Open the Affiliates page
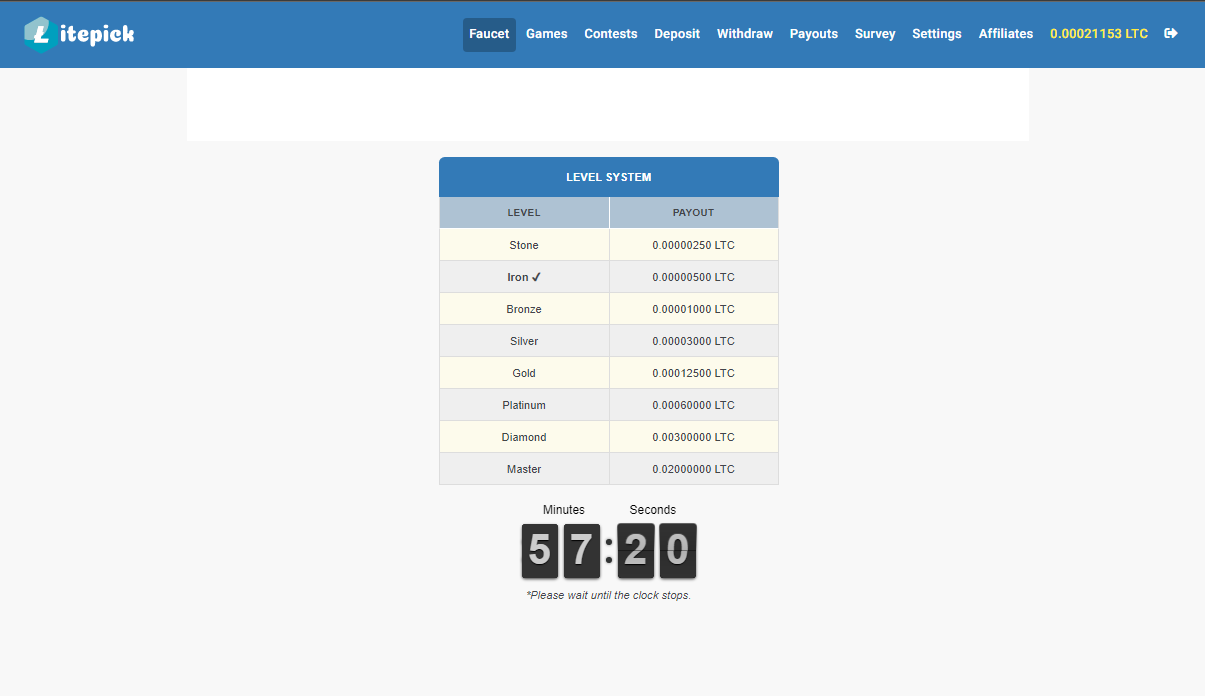The width and height of the screenshot is (1205, 696). coord(1006,34)
